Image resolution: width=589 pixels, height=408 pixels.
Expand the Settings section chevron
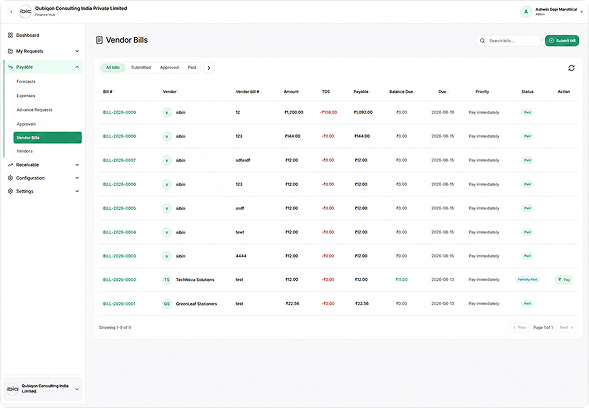tap(77, 191)
